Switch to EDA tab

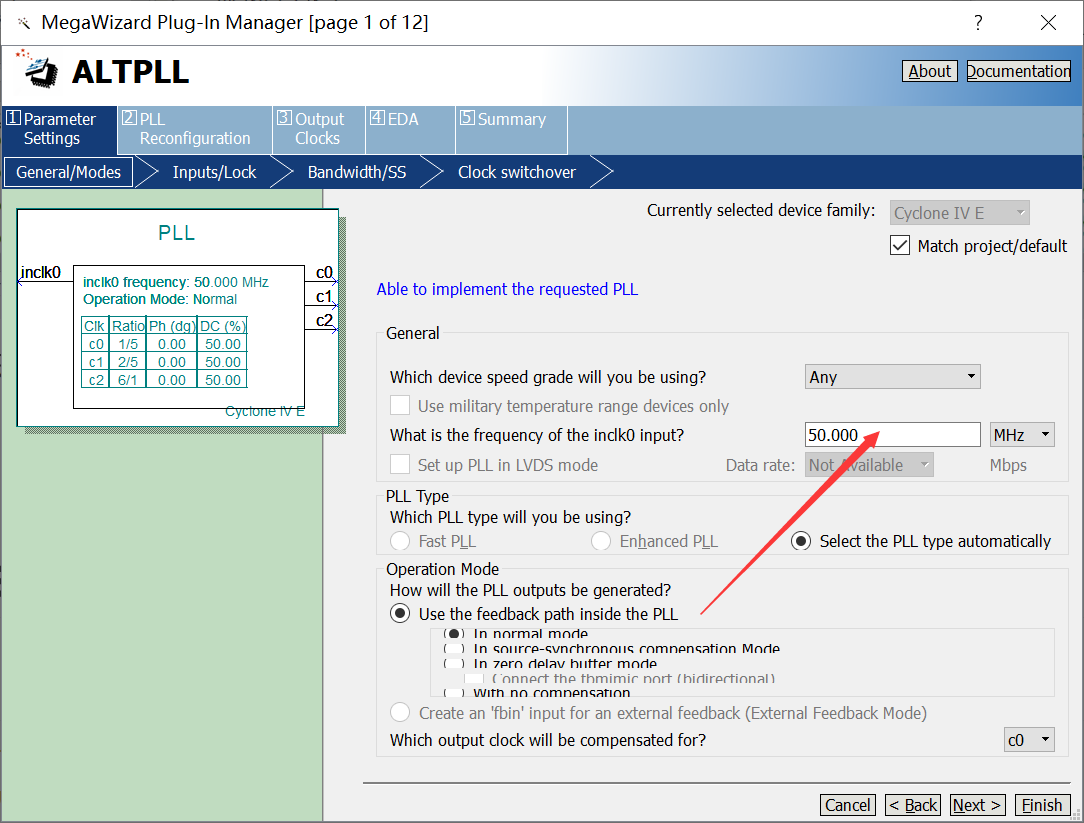[410, 129]
